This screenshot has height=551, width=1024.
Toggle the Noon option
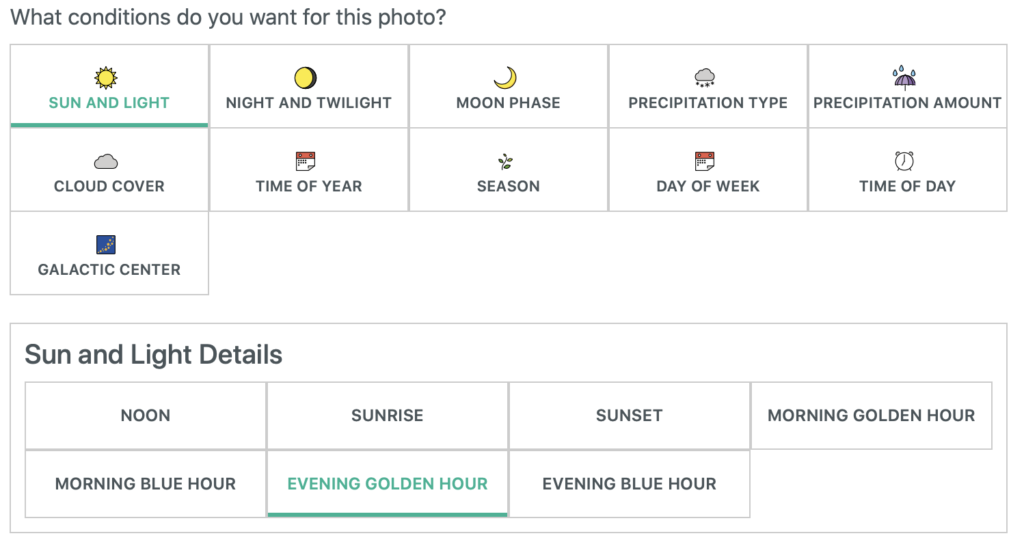click(146, 416)
